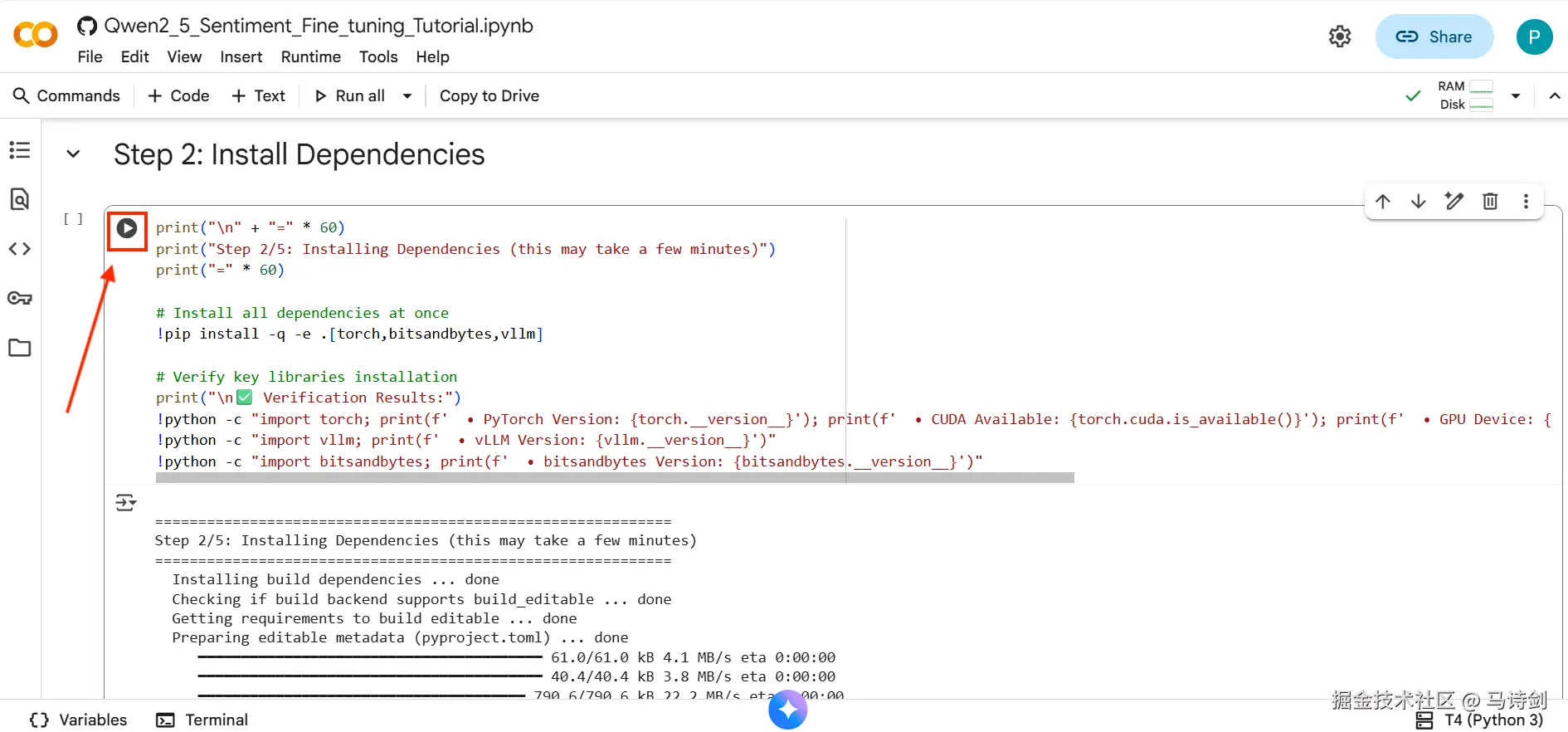Viewport: 1568px width, 732px height.
Task: Click the Share button
Action: point(1434,37)
